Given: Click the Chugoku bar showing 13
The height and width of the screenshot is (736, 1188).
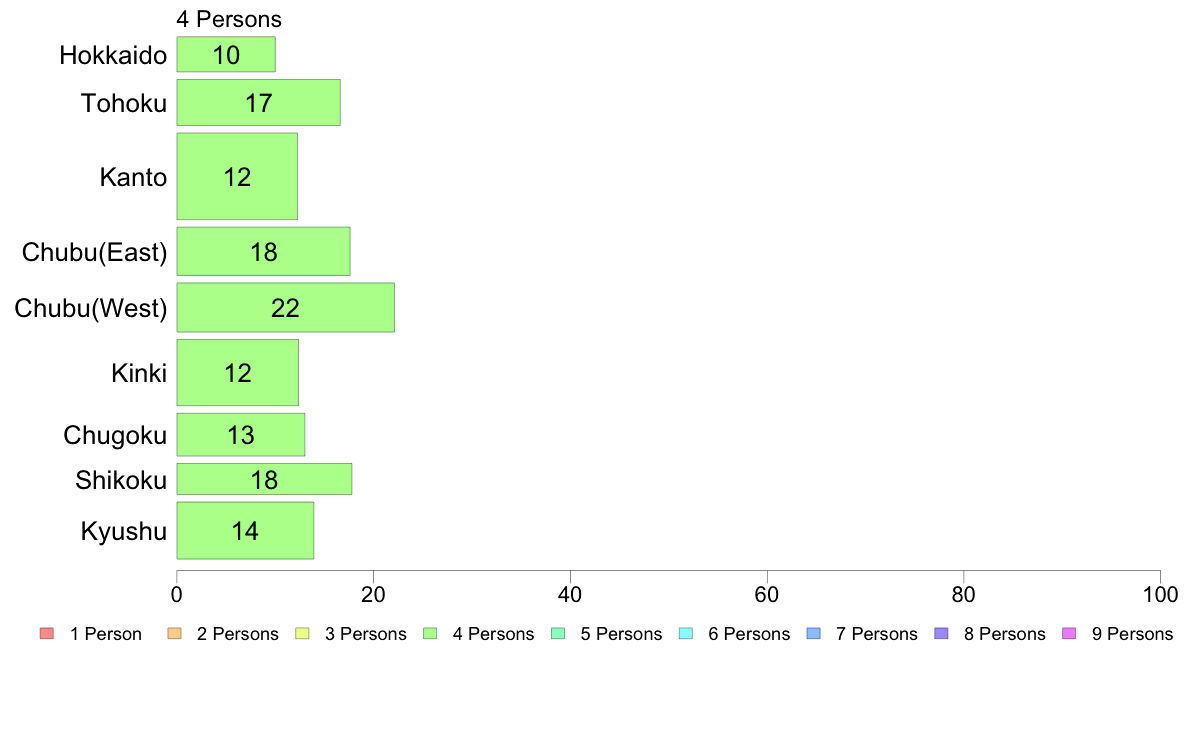Looking at the screenshot, I should pyautogui.click(x=241, y=435).
